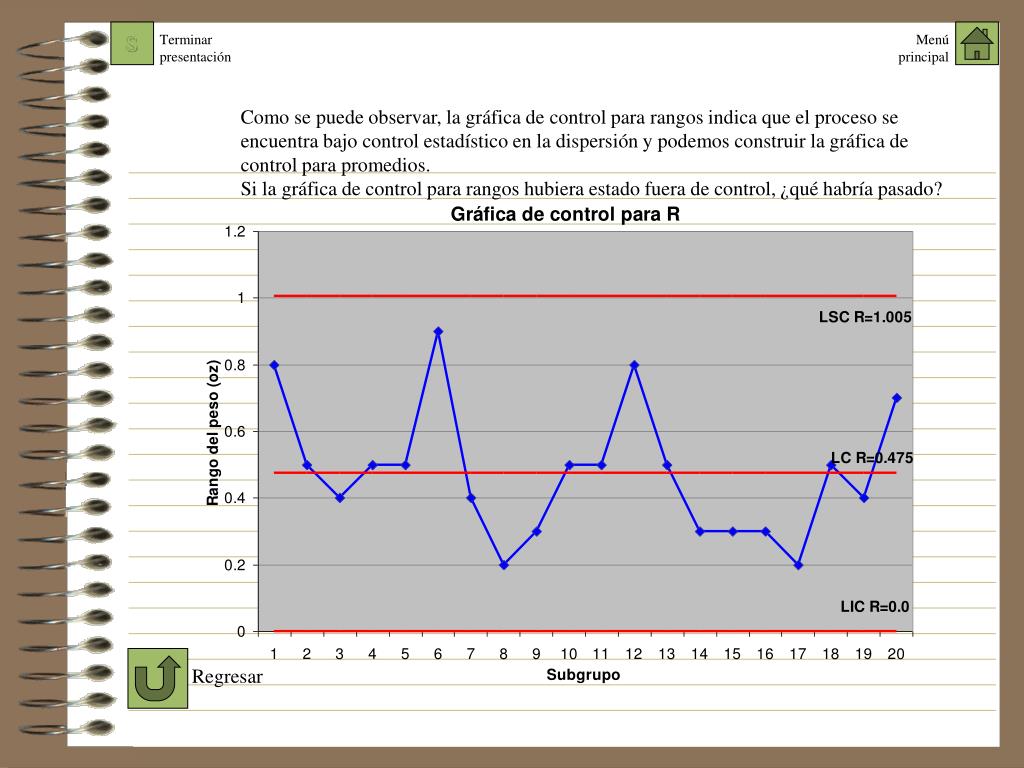
Task: Click chart title 'Gráfica de control para R'
Action: pyautogui.click(x=565, y=214)
